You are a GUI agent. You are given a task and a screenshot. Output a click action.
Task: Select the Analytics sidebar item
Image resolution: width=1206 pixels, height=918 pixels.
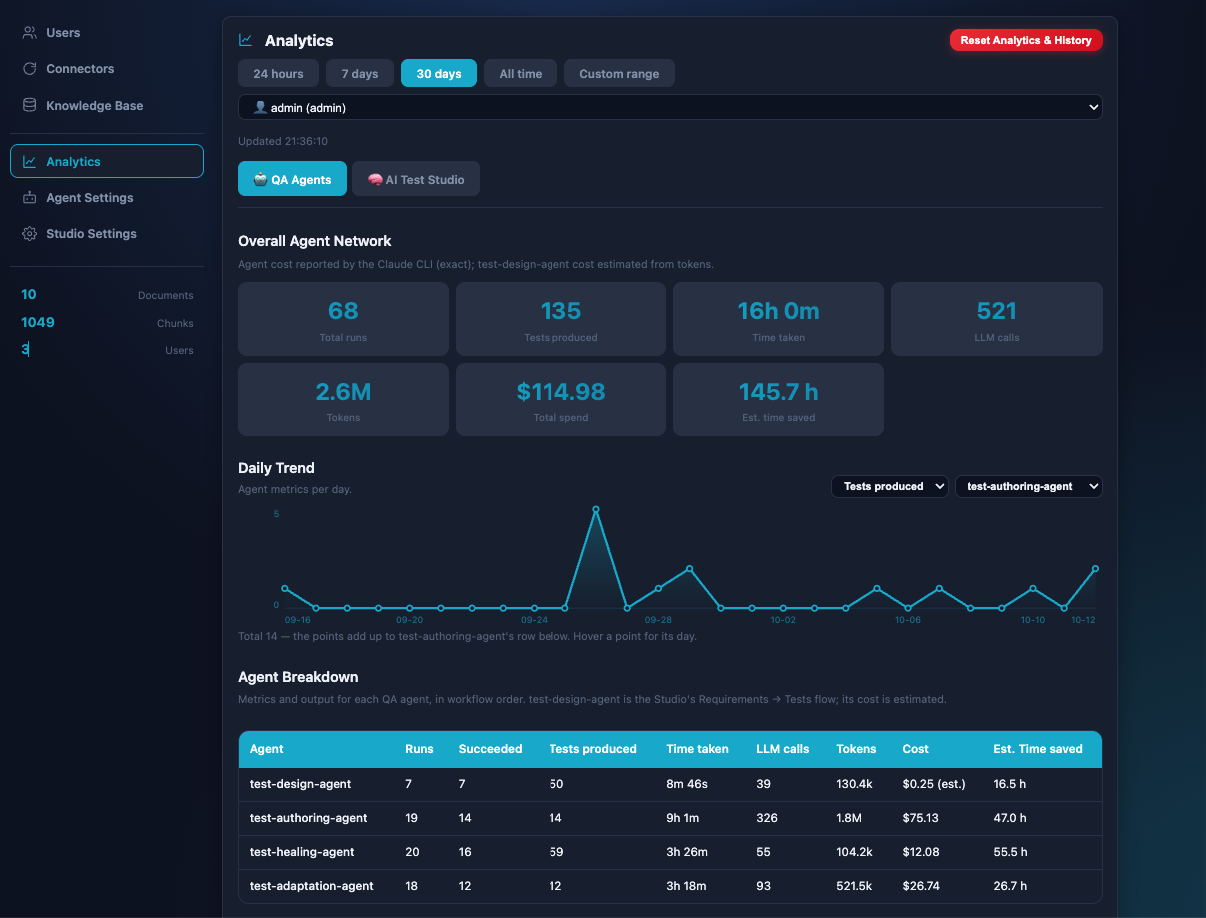pos(107,161)
